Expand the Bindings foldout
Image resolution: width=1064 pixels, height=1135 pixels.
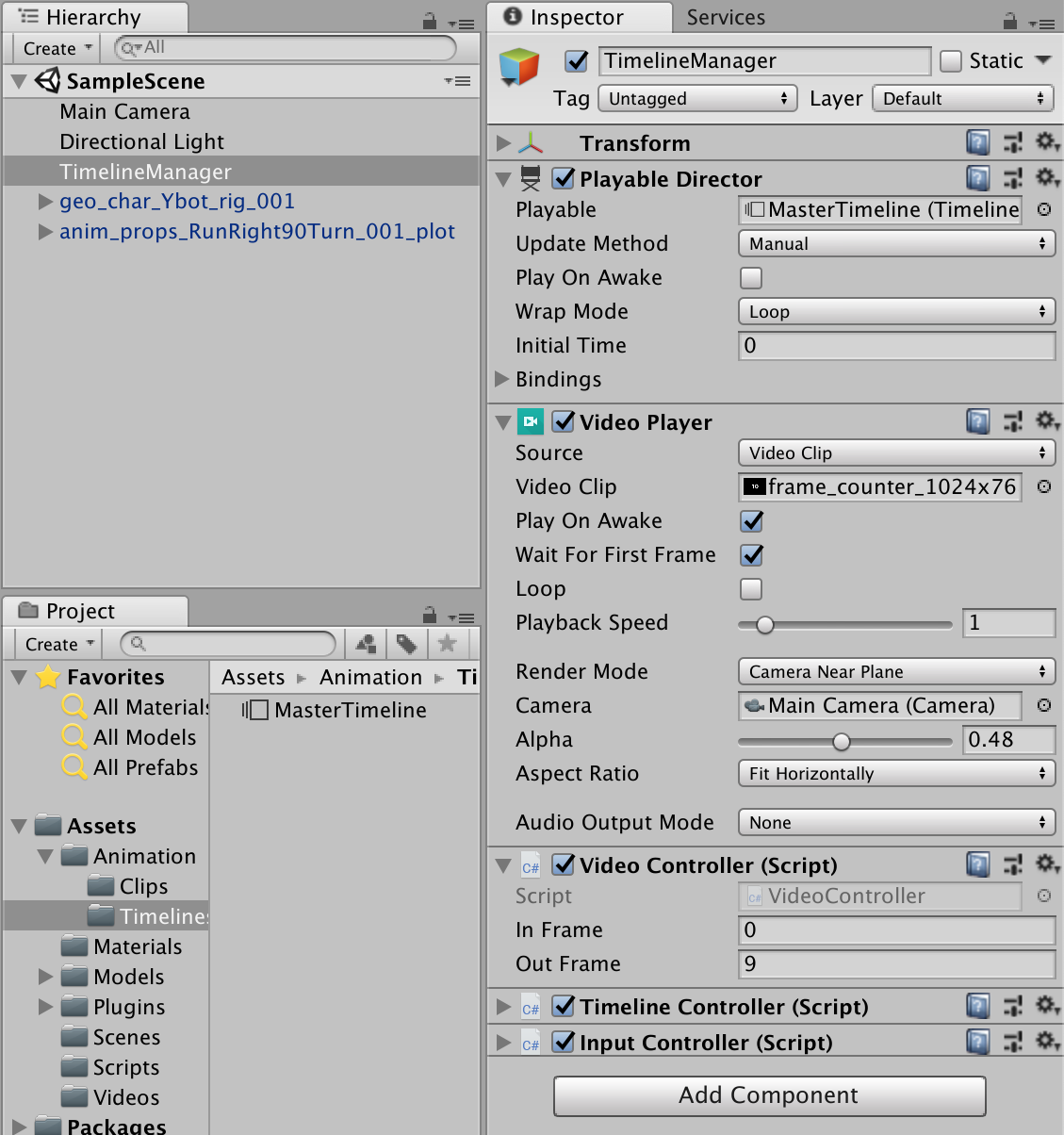tap(502, 379)
